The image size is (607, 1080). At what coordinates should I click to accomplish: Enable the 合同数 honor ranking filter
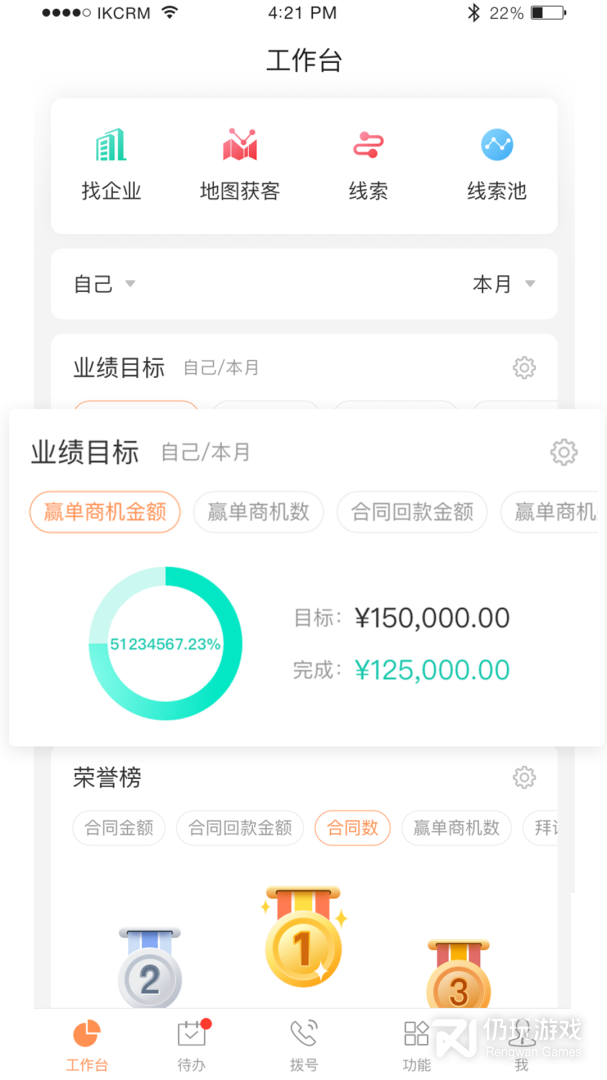pyautogui.click(x=352, y=828)
